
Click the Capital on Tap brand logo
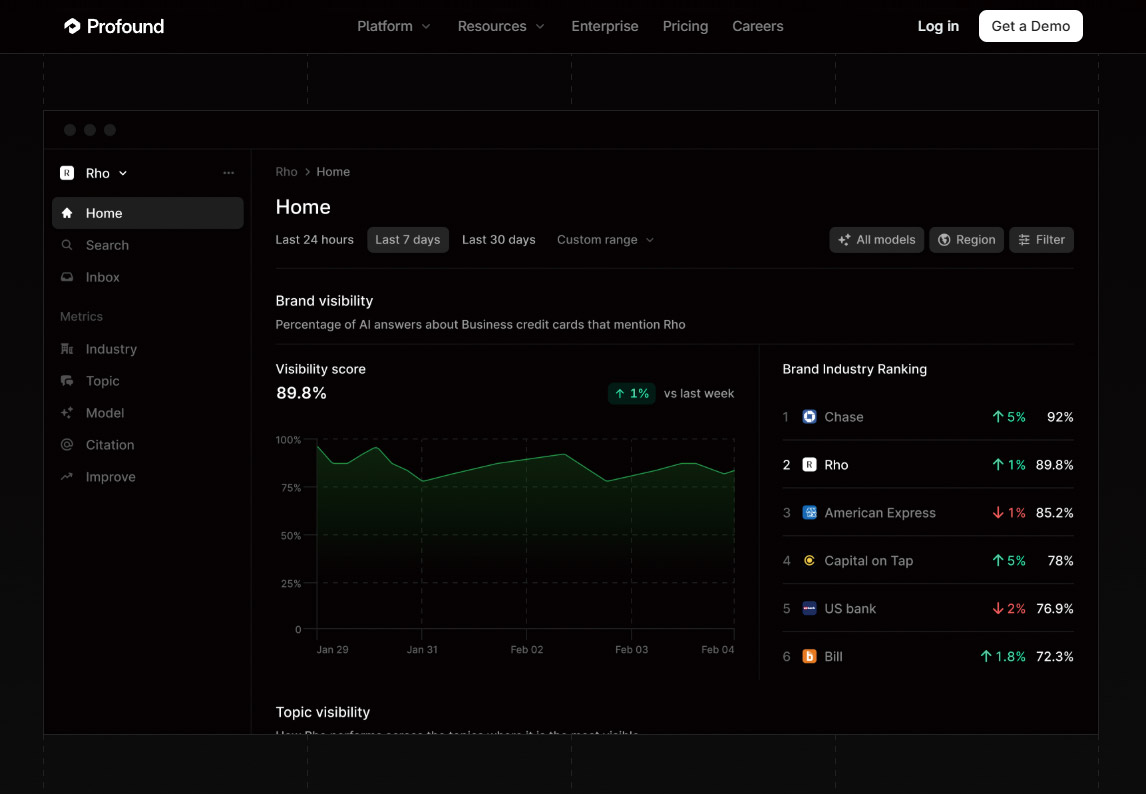(x=809, y=561)
